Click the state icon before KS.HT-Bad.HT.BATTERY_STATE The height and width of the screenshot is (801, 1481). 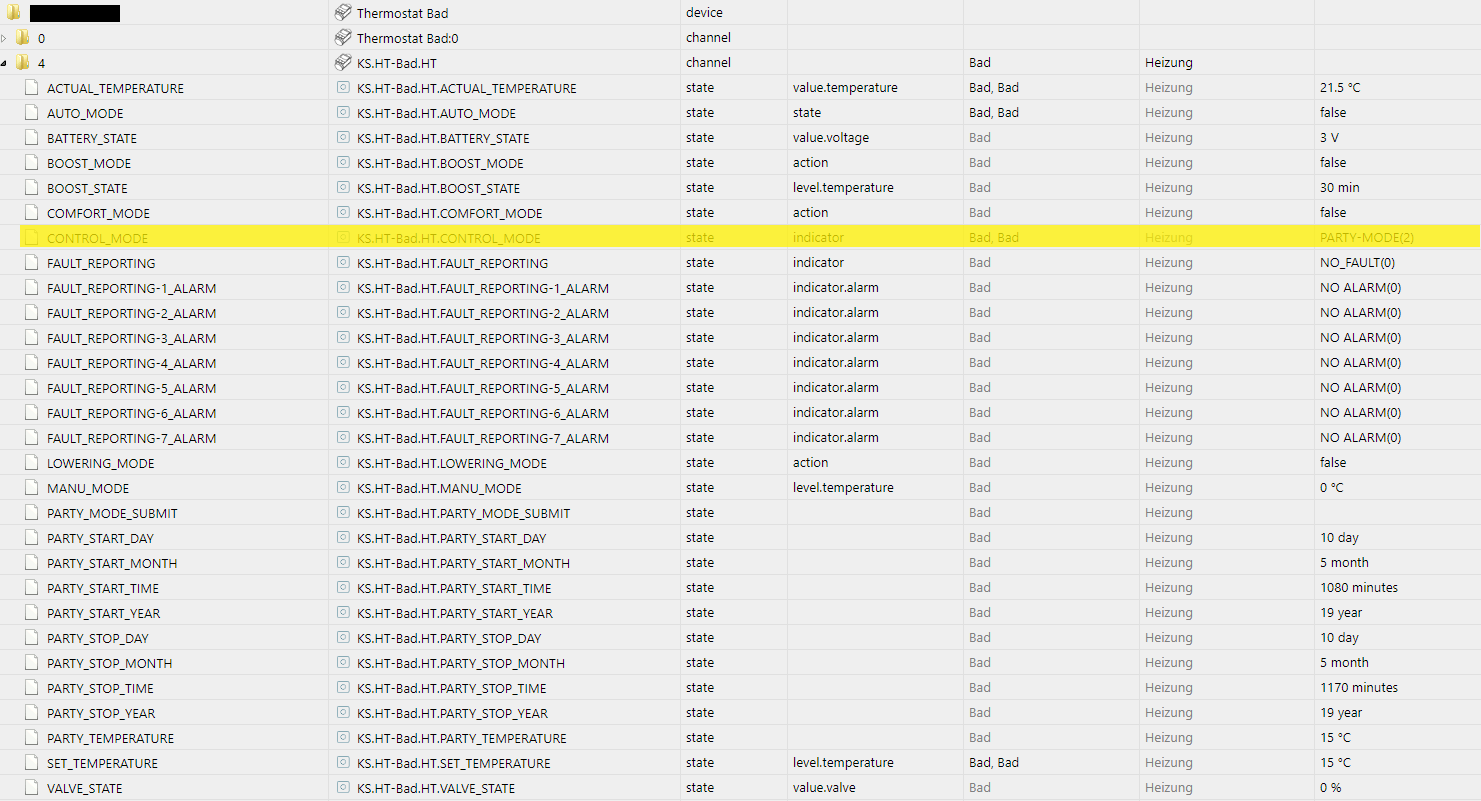click(343, 138)
